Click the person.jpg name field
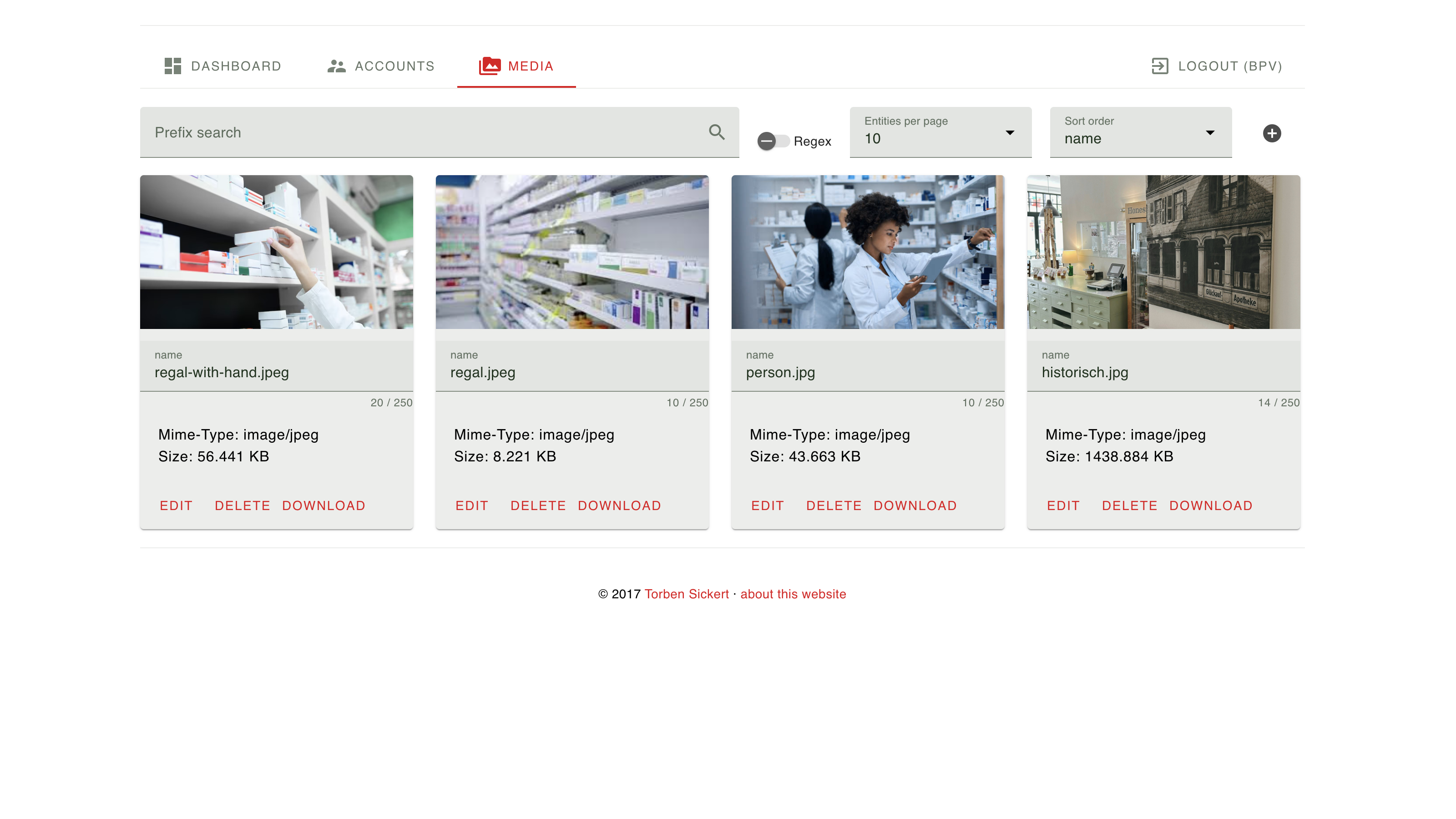The image size is (1456, 819). pyautogui.click(x=868, y=366)
